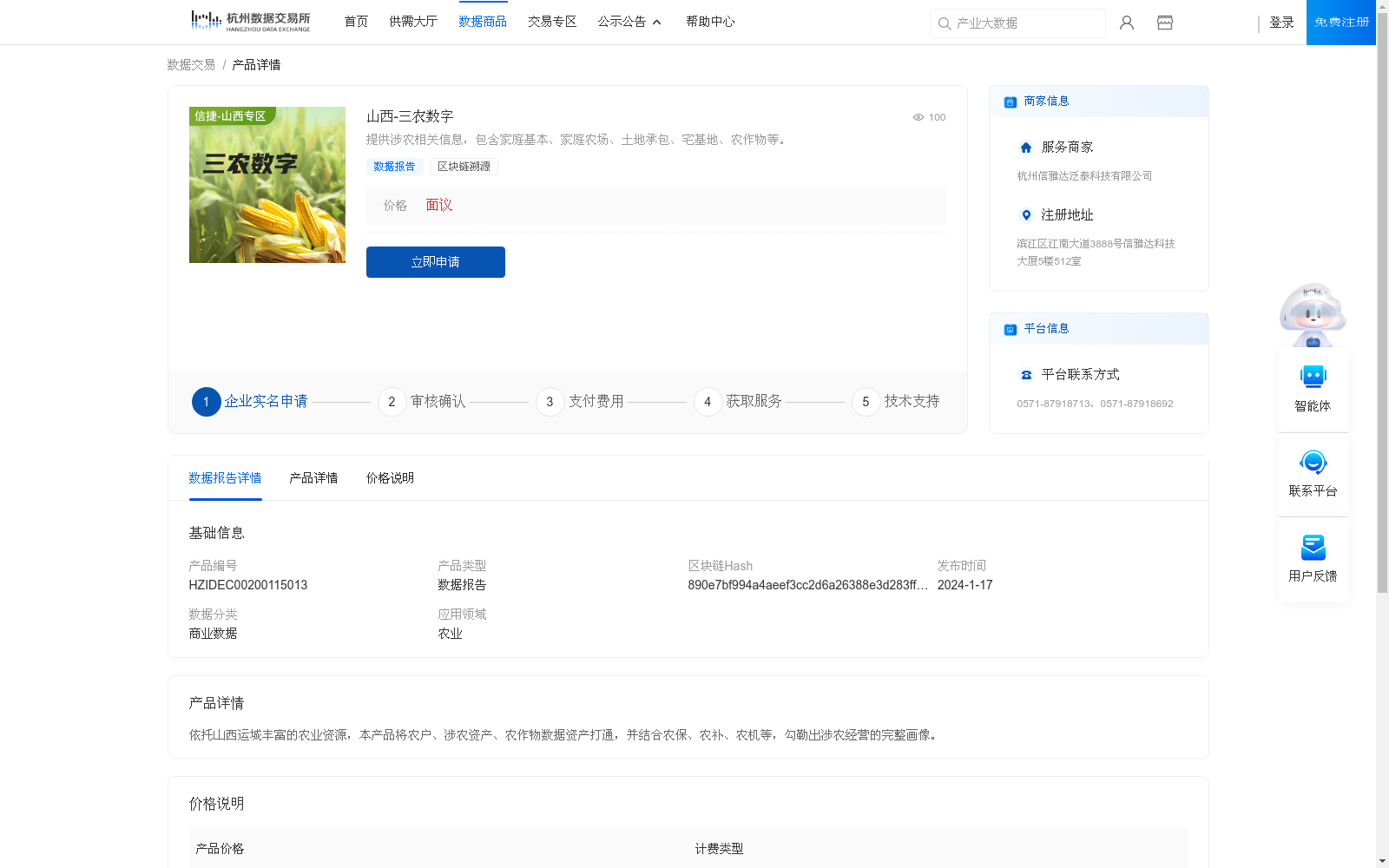
Task: Open the 用户反馈 envelope icon
Action: pos(1313,547)
